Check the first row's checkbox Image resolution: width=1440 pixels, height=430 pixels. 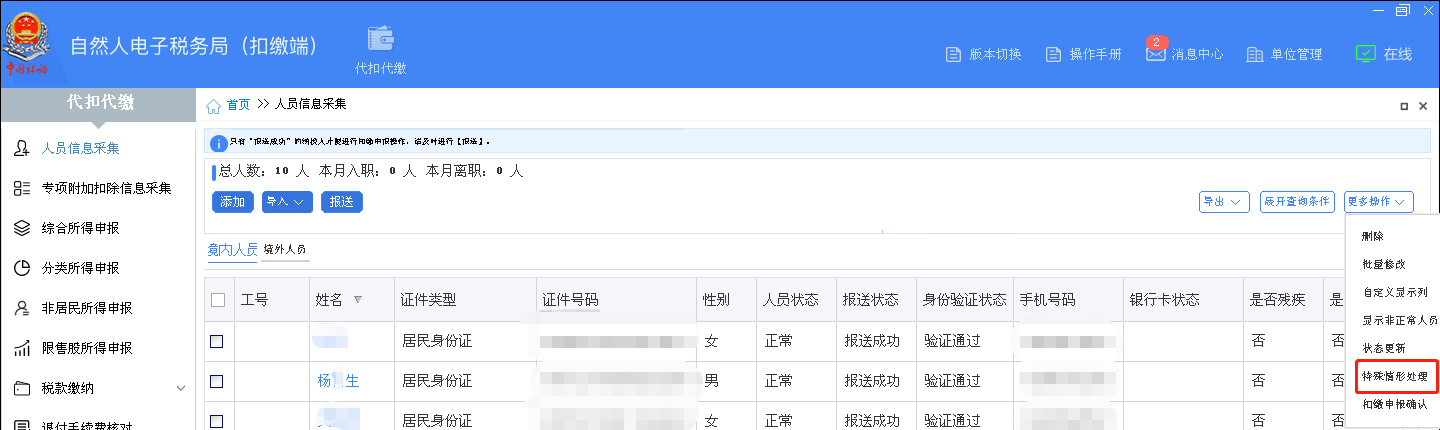[217, 341]
